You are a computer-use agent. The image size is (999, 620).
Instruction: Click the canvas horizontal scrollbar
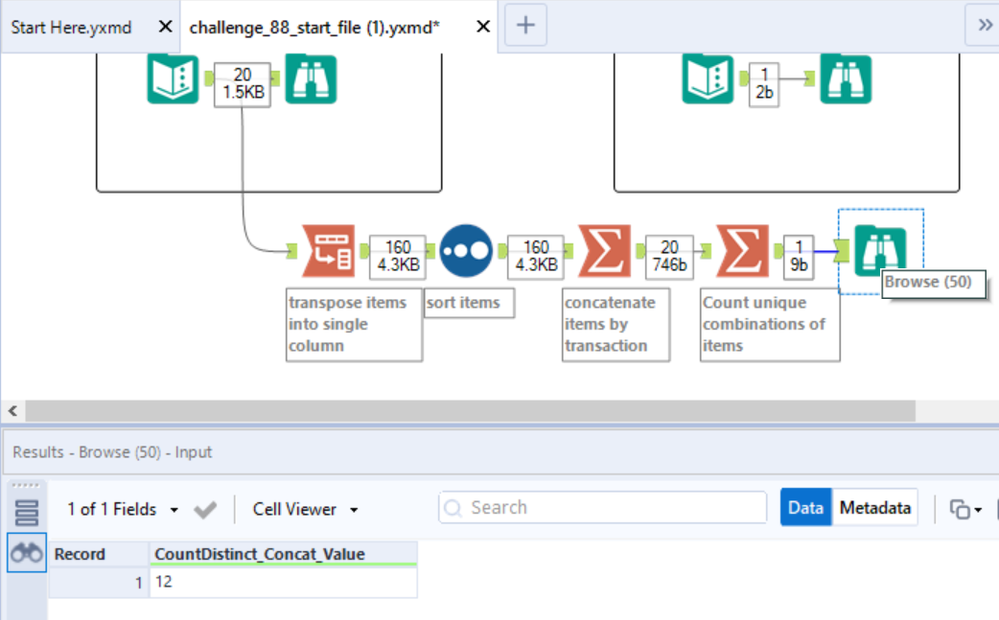470,411
